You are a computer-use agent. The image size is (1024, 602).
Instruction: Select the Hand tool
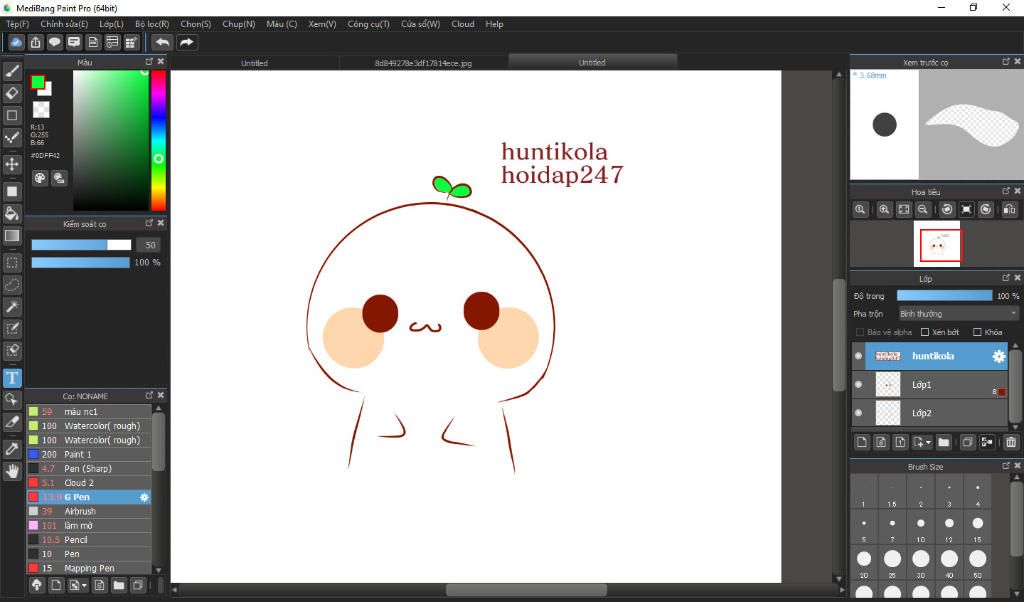click(x=12, y=471)
